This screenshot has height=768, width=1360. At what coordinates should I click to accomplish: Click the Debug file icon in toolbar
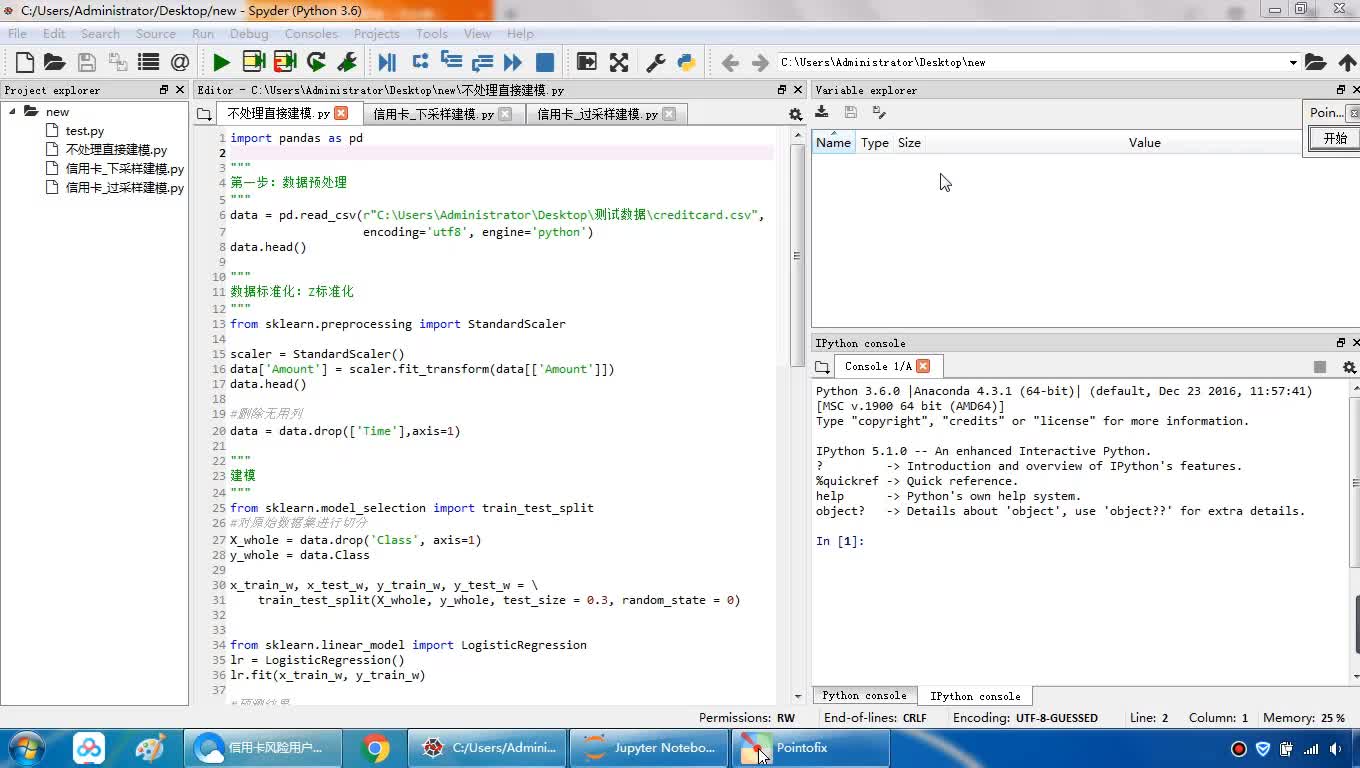387,62
